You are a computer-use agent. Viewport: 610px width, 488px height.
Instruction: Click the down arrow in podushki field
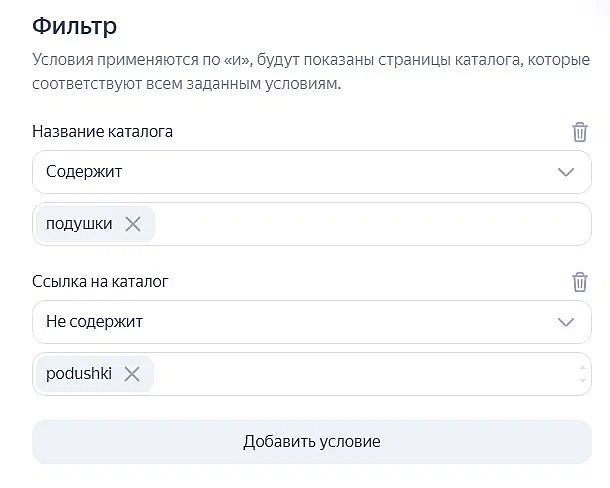pos(582,381)
